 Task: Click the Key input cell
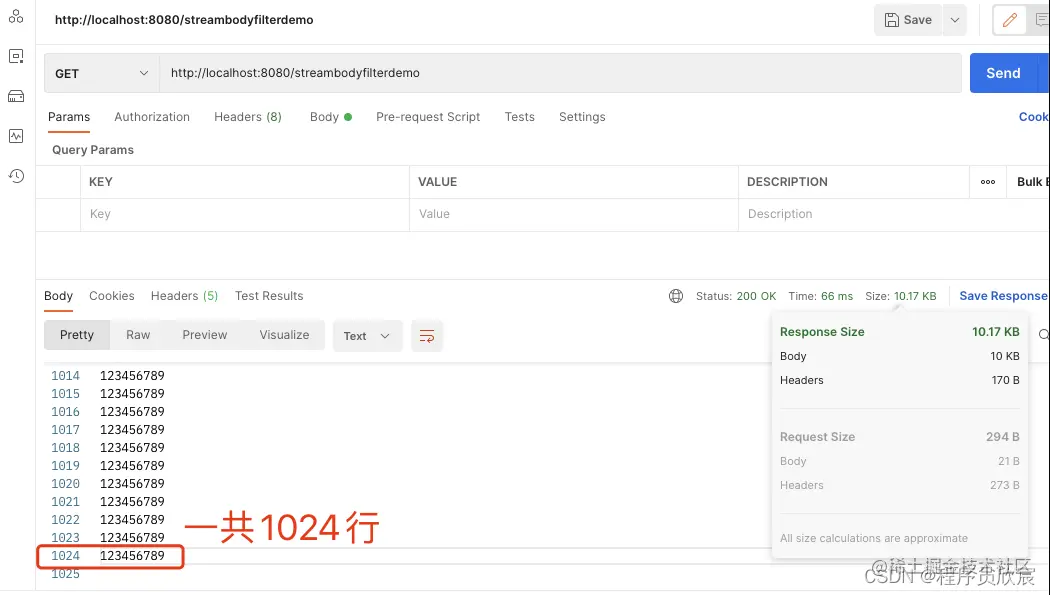245,214
